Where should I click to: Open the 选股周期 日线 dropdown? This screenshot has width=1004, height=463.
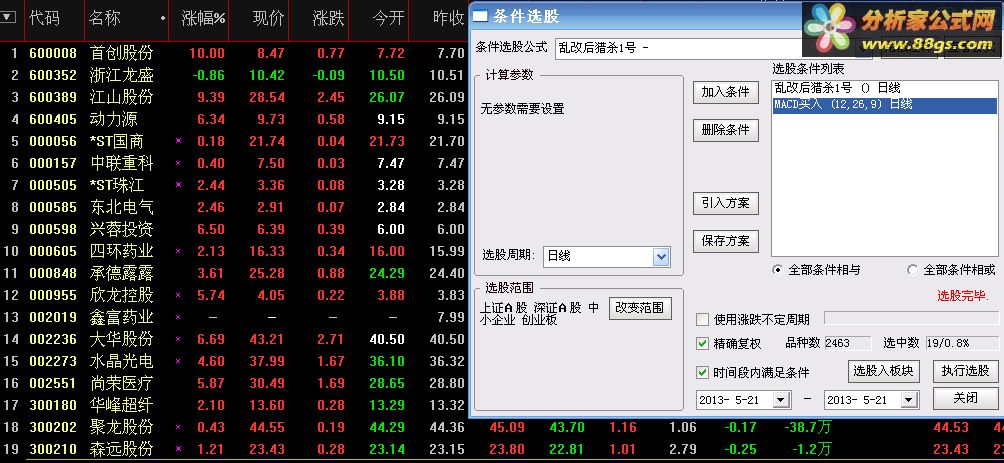pyautogui.click(x=661, y=257)
